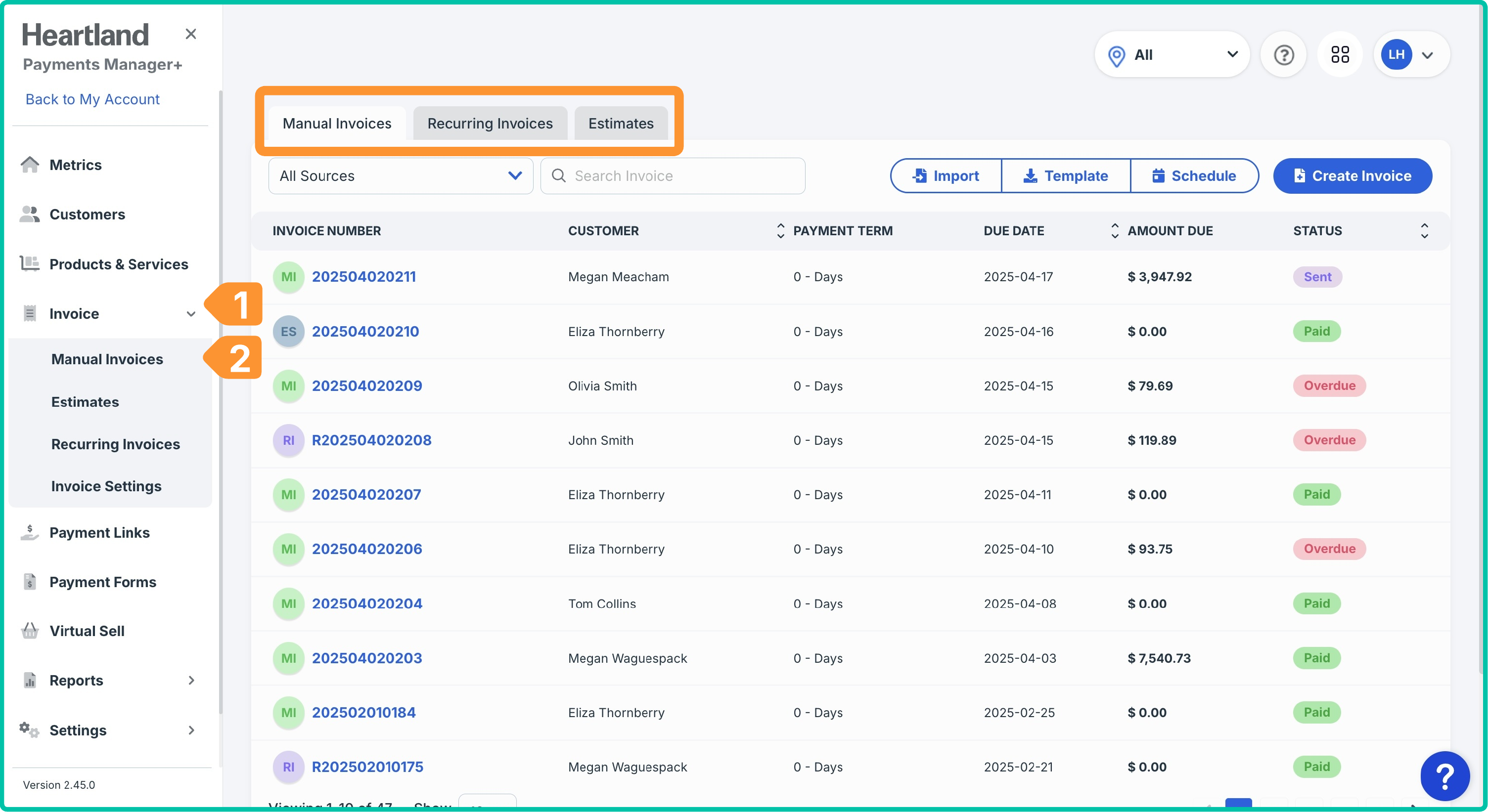Click the location pin icon
The width and height of the screenshot is (1488, 812).
[1117, 56]
